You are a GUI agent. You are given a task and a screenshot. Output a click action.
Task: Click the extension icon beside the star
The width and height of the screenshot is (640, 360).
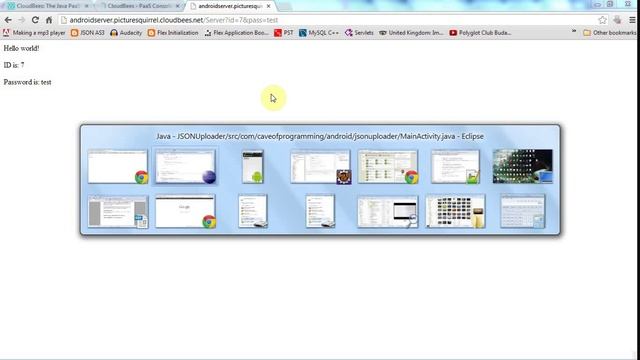617,20
